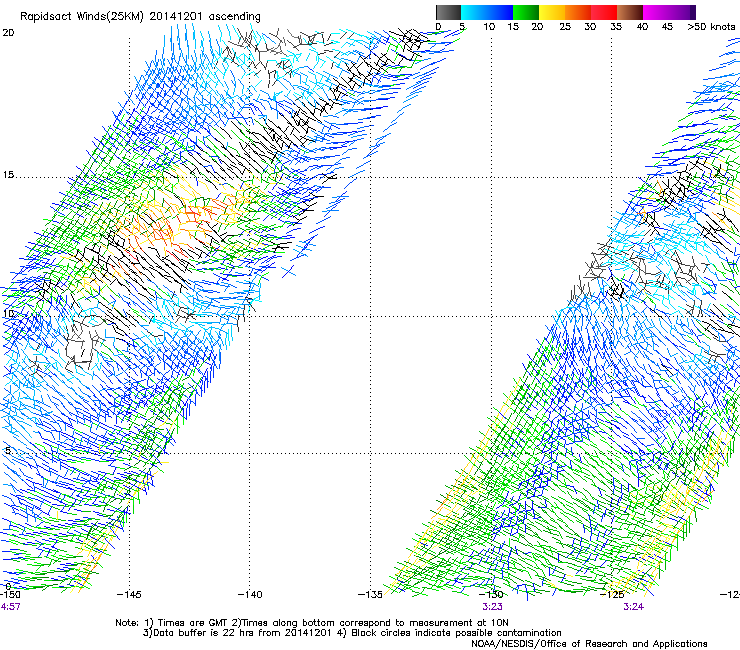Click the latitude label '15'
Image resolution: width=740 pixels, height=650 pixels.
pyautogui.click(x=8, y=175)
